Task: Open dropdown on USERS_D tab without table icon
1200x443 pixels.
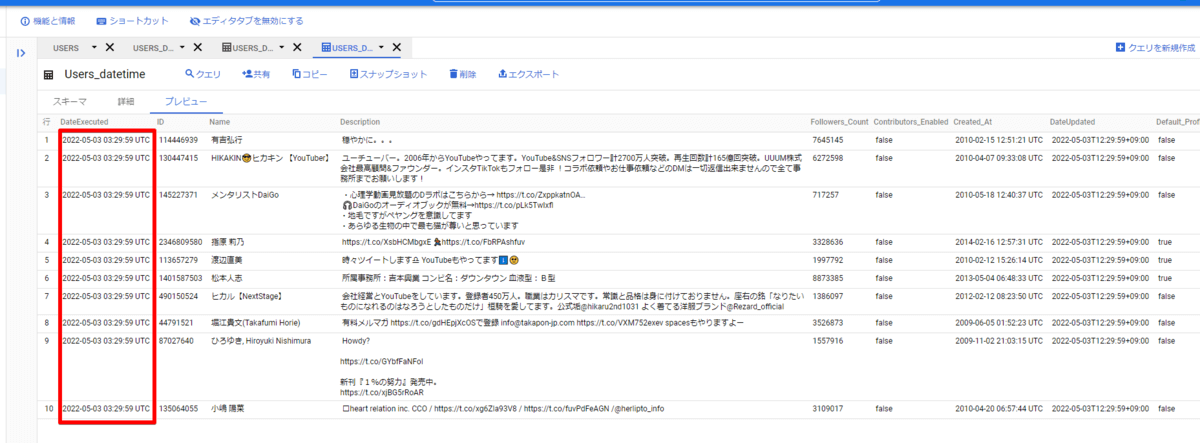Action: pos(184,48)
